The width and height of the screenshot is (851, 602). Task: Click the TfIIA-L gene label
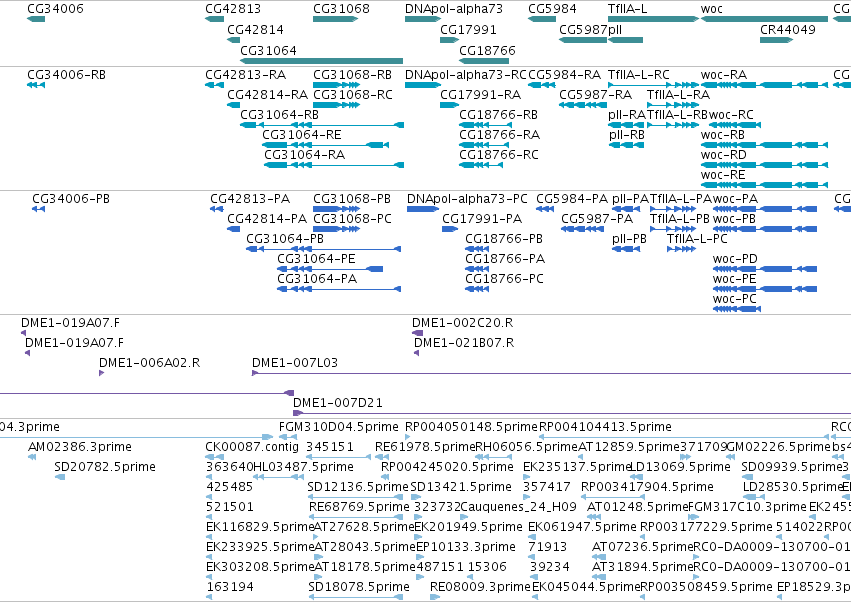(627, 9)
